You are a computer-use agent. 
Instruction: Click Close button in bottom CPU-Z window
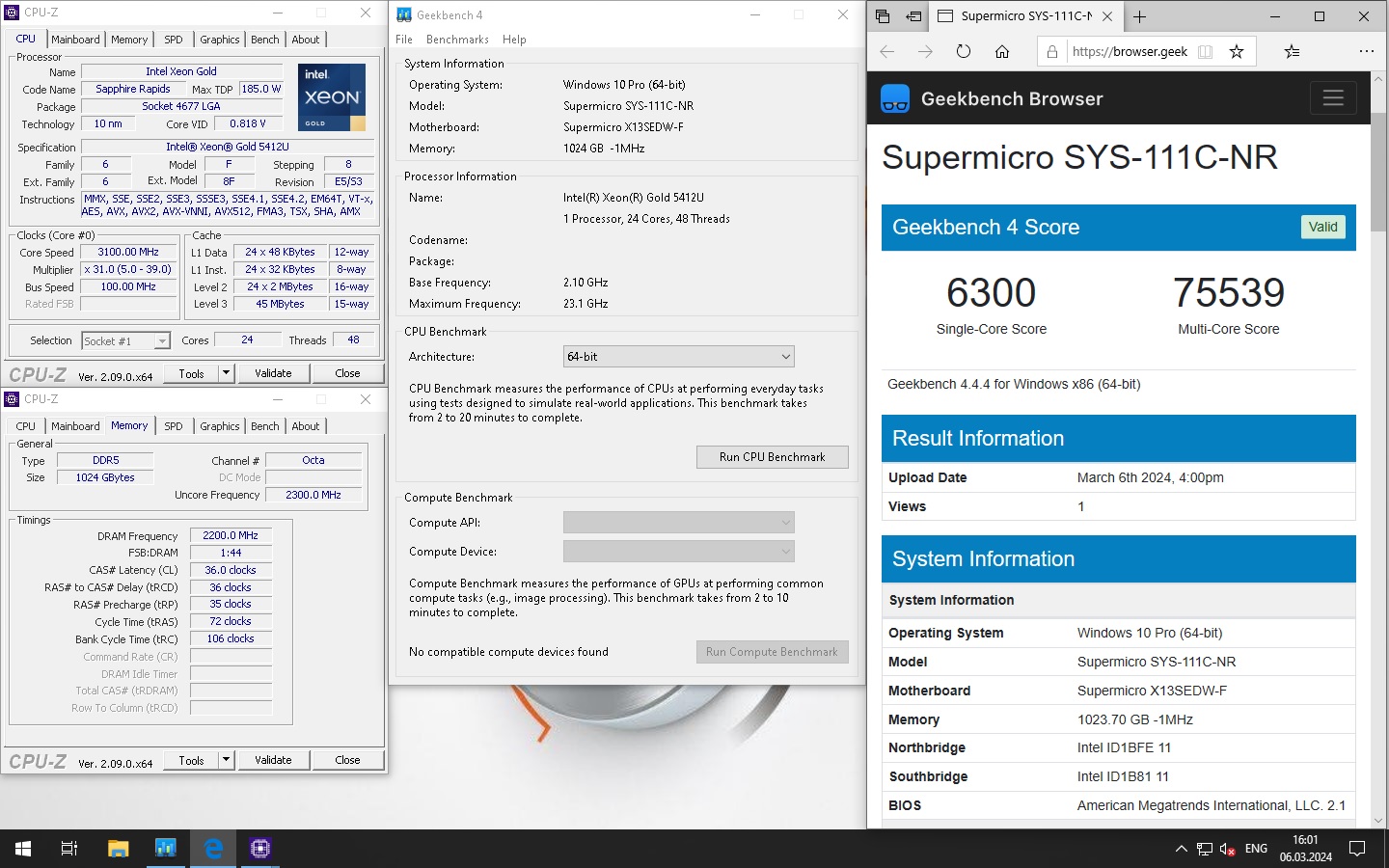(x=347, y=760)
